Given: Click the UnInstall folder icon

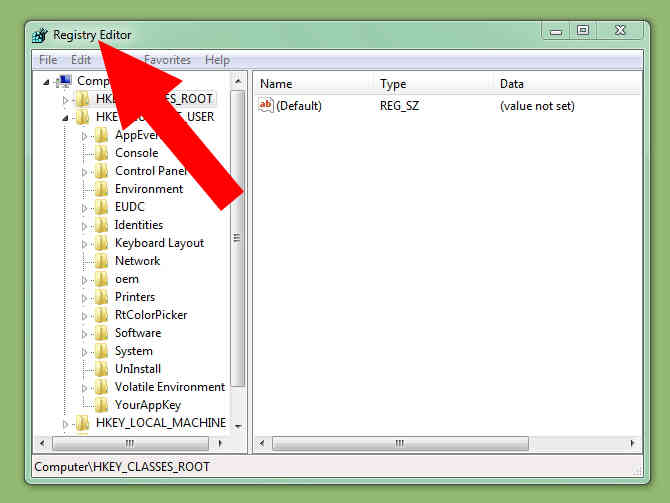Looking at the screenshot, I should [101, 369].
